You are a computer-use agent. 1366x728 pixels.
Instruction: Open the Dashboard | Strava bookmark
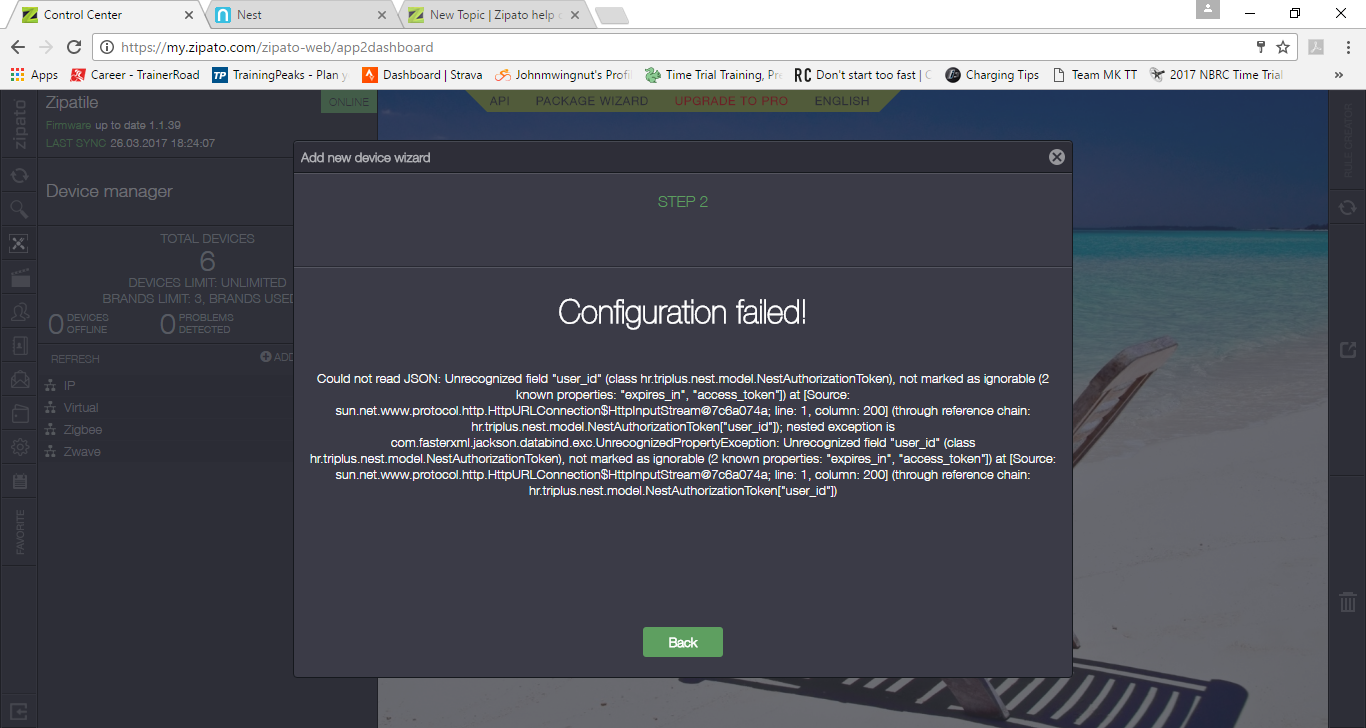pyautogui.click(x=422, y=75)
